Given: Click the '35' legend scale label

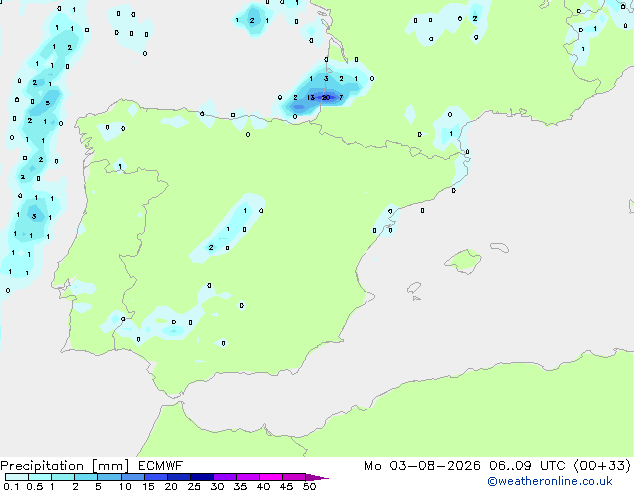Looking at the screenshot, I should (240, 486).
